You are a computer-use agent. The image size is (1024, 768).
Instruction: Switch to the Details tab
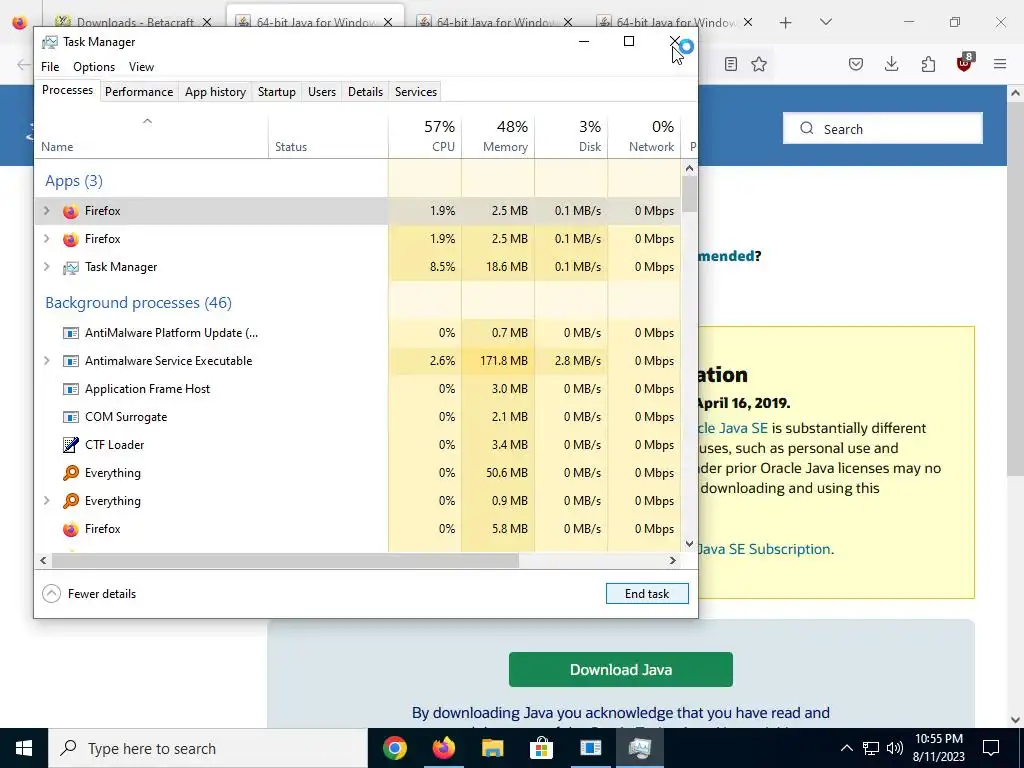click(x=365, y=92)
